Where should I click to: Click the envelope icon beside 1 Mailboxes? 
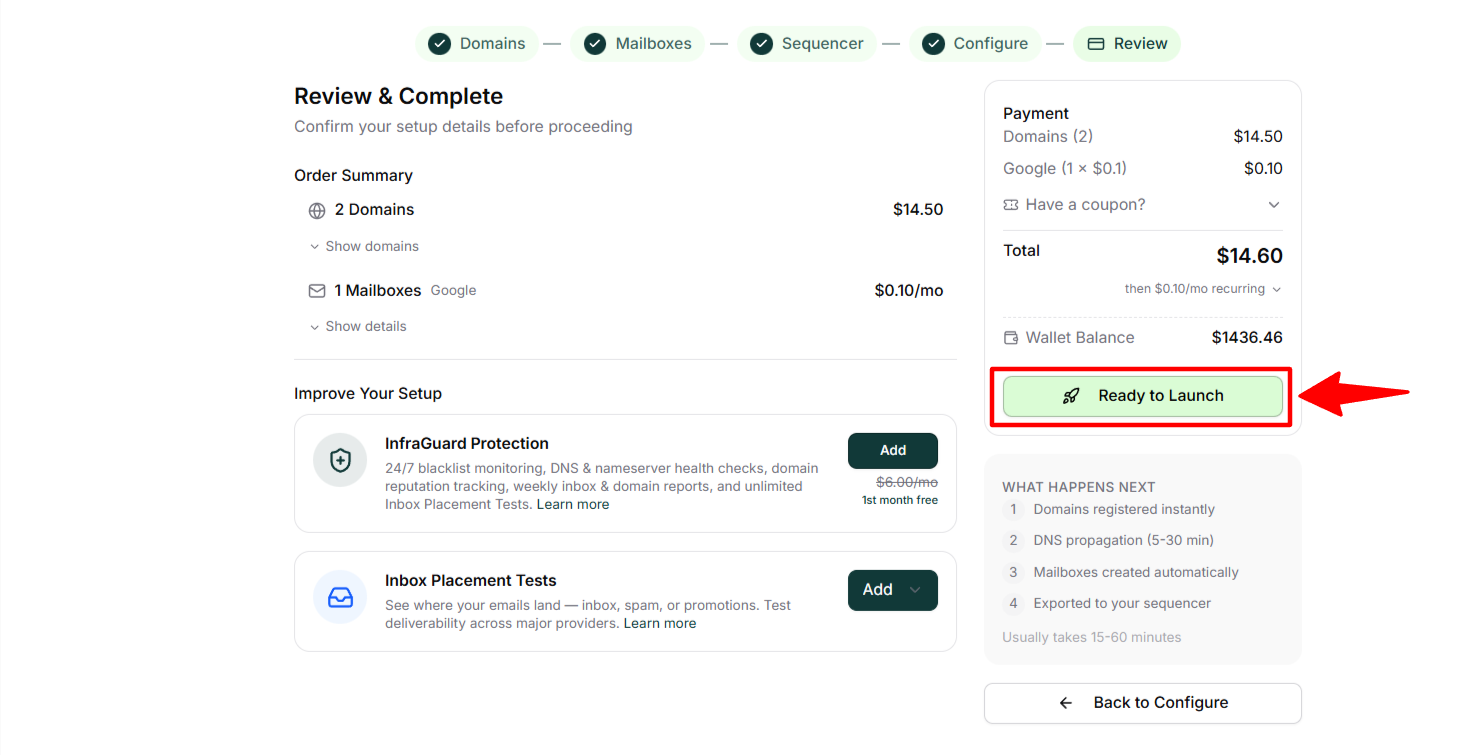click(317, 291)
